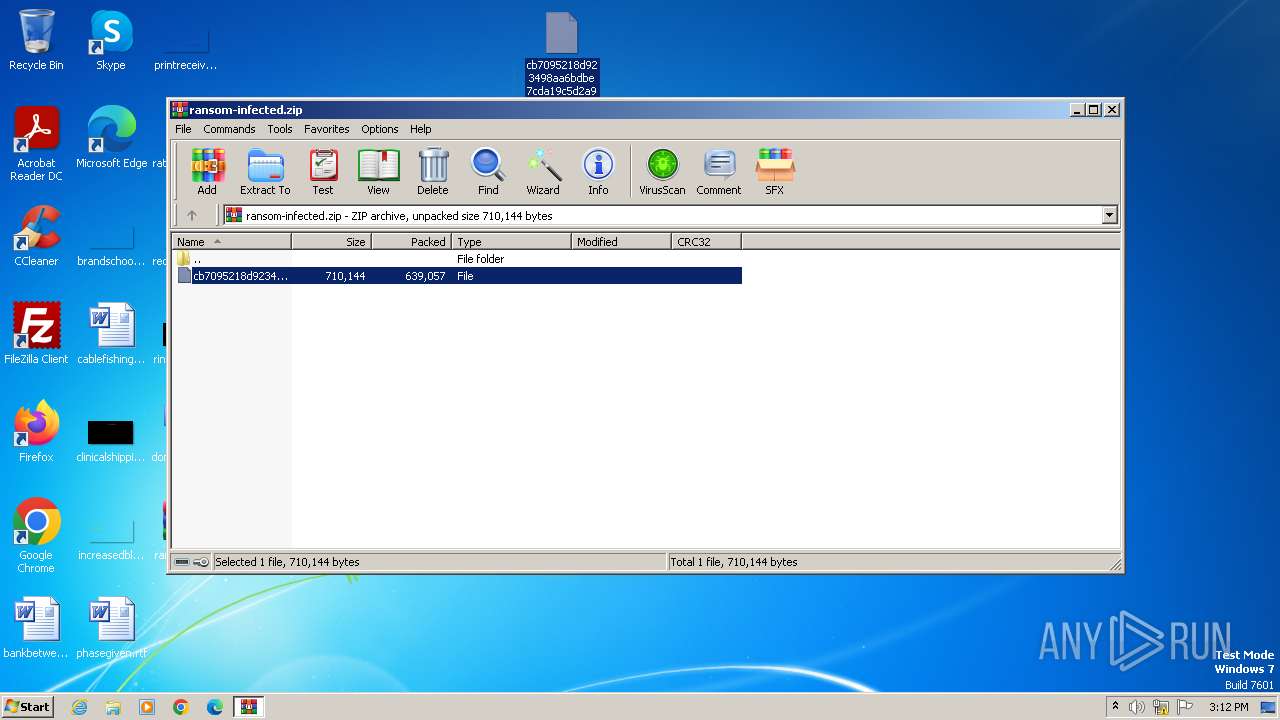Sort by the Modified column header
This screenshot has height=720, width=1280.
click(x=622, y=242)
